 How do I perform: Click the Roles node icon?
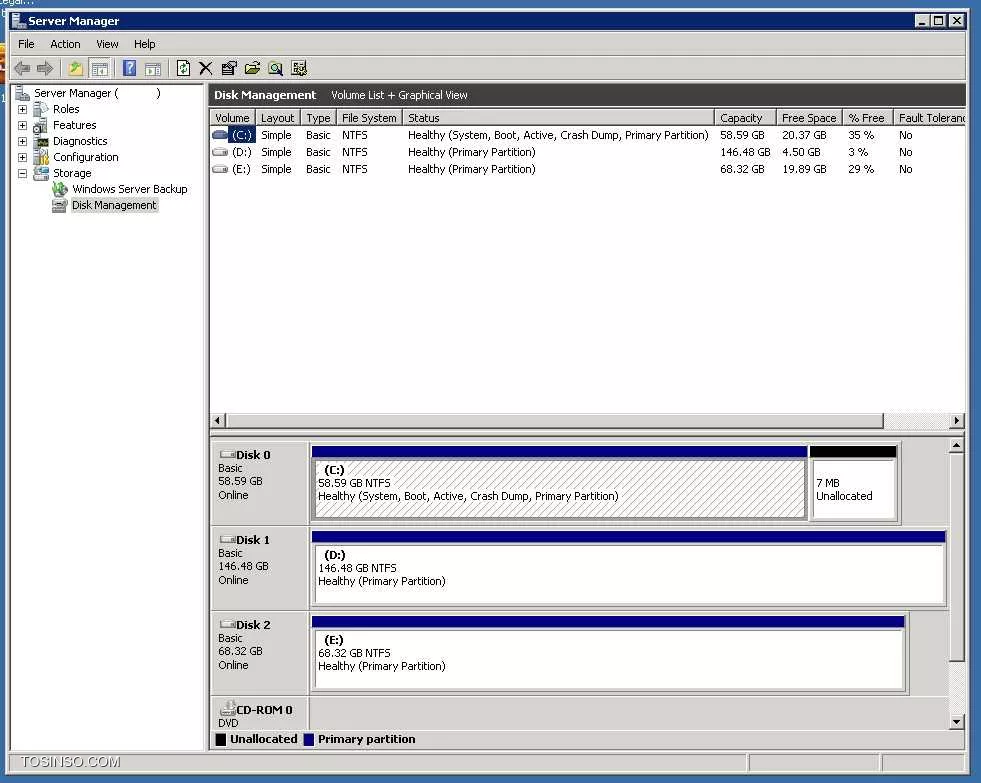point(41,109)
